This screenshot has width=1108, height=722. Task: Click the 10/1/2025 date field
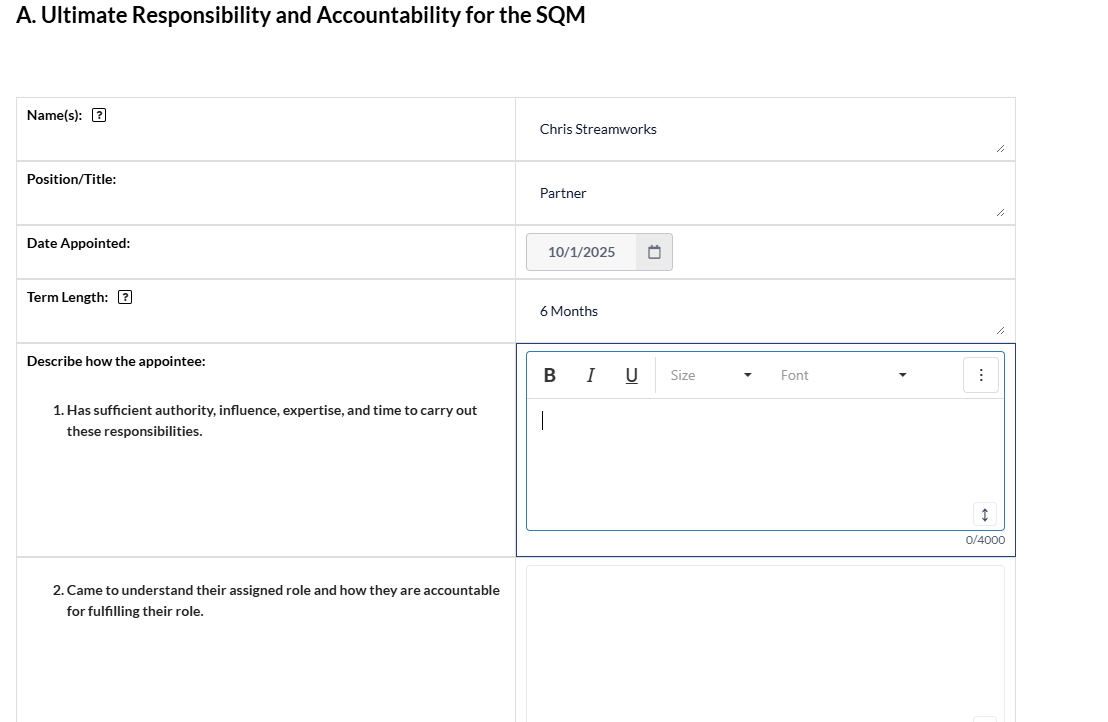(x=582, y=252)
